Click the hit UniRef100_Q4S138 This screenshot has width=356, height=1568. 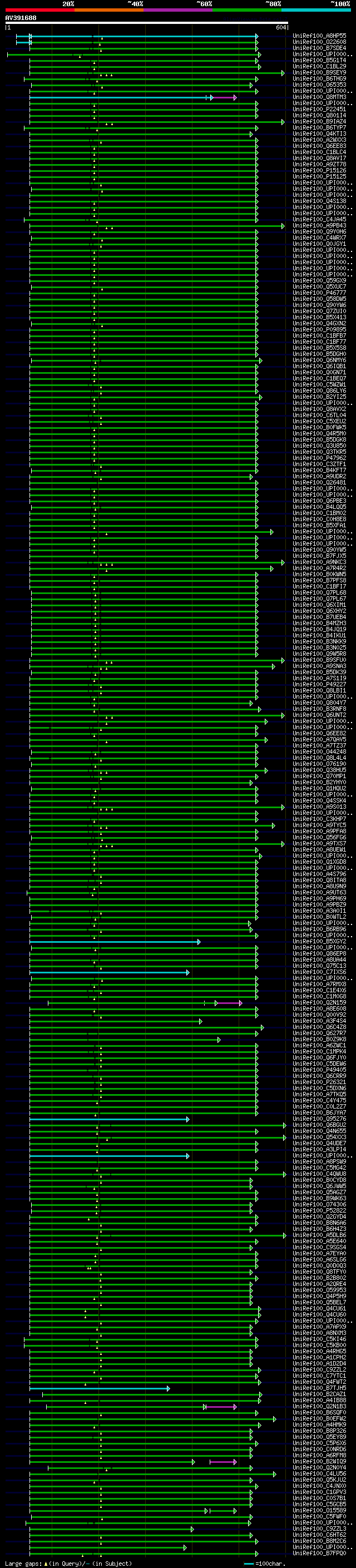point(319,201)
